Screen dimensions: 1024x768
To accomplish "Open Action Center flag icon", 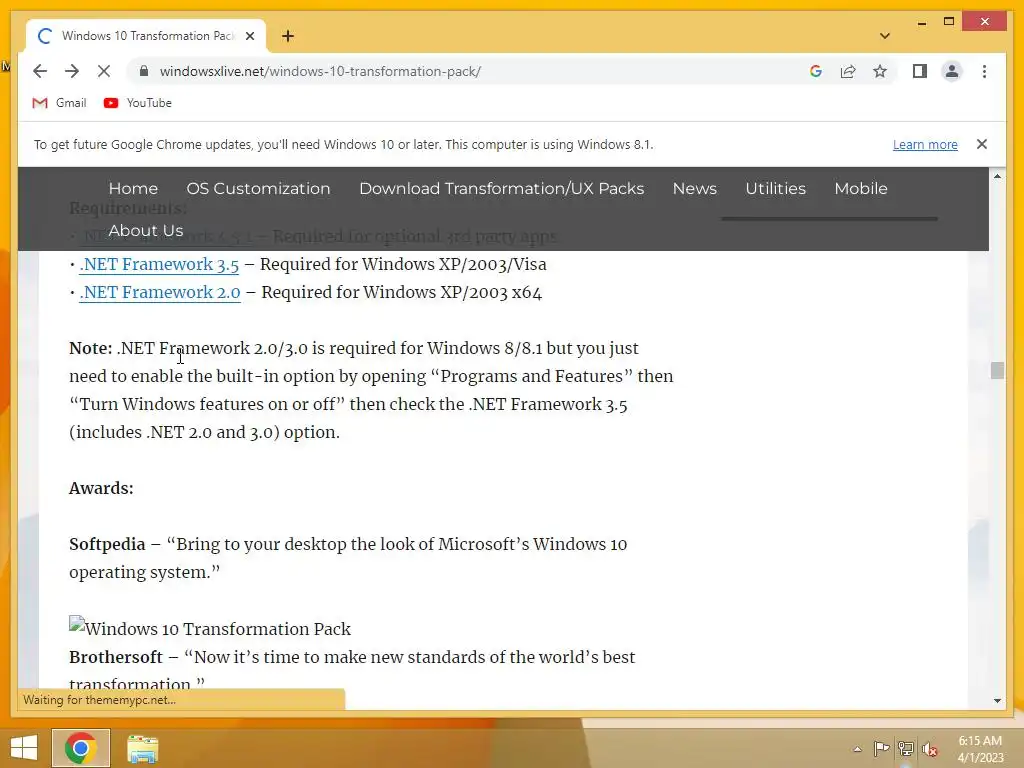I will click(x=881, y=749).
